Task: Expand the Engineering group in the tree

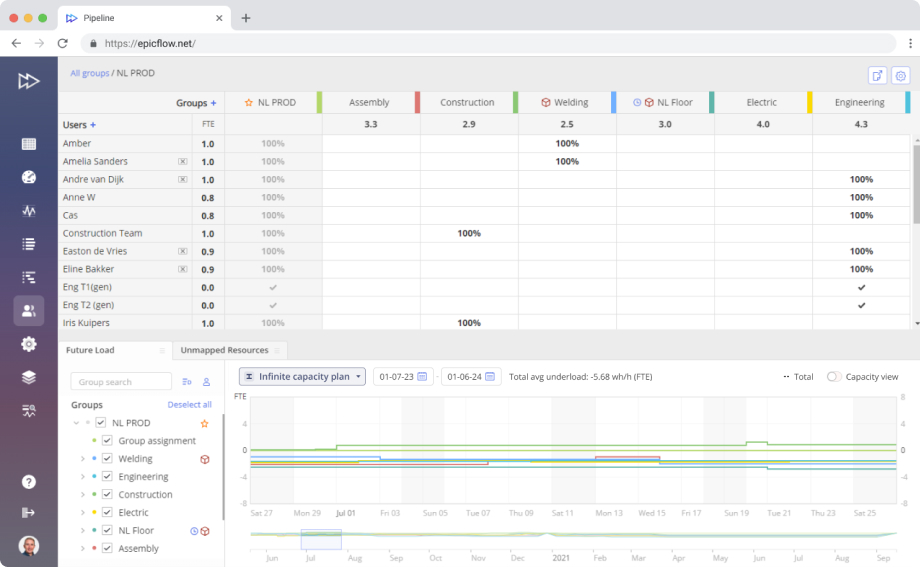Action: 83,477
